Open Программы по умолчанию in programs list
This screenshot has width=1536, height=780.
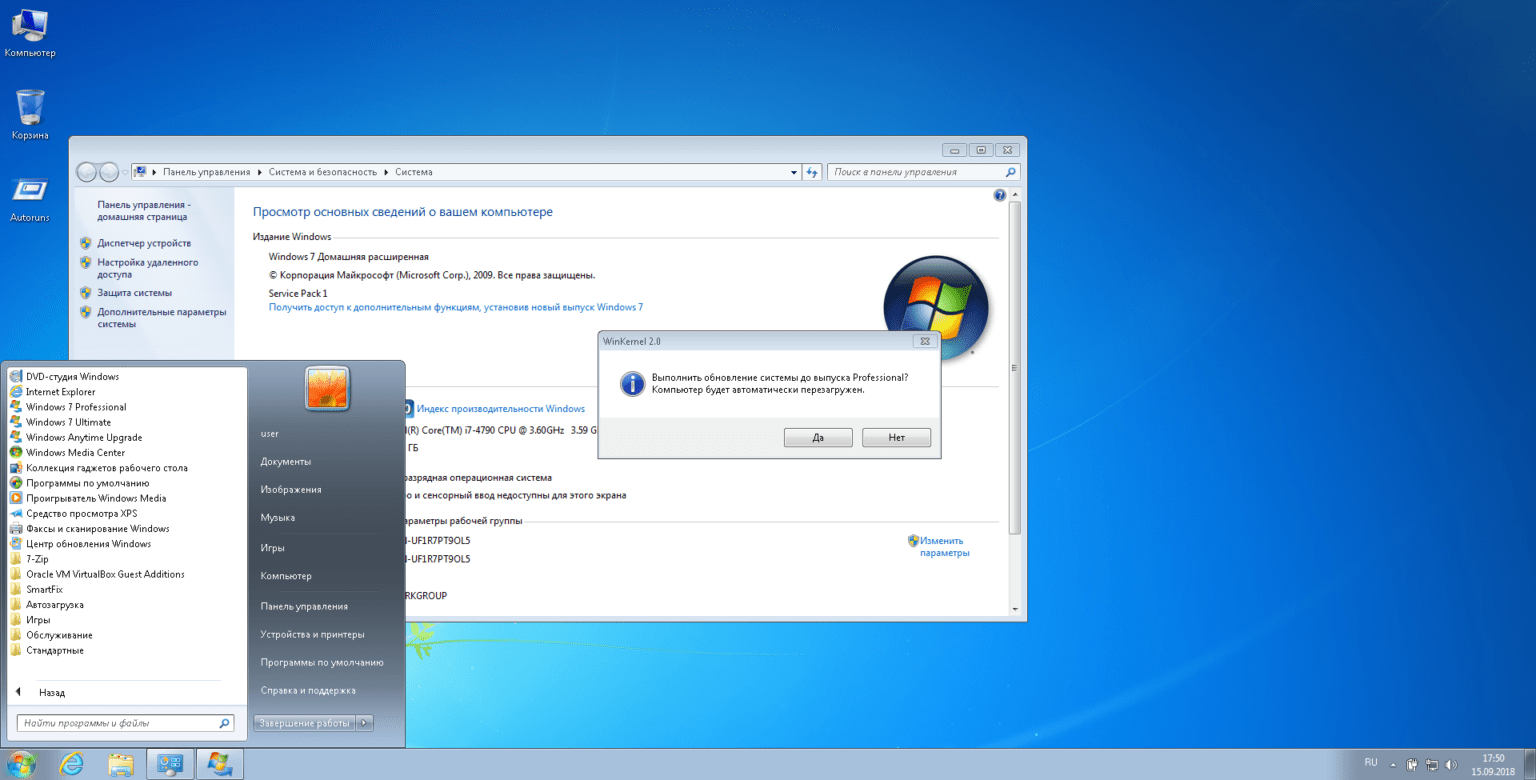click(87, 483)
